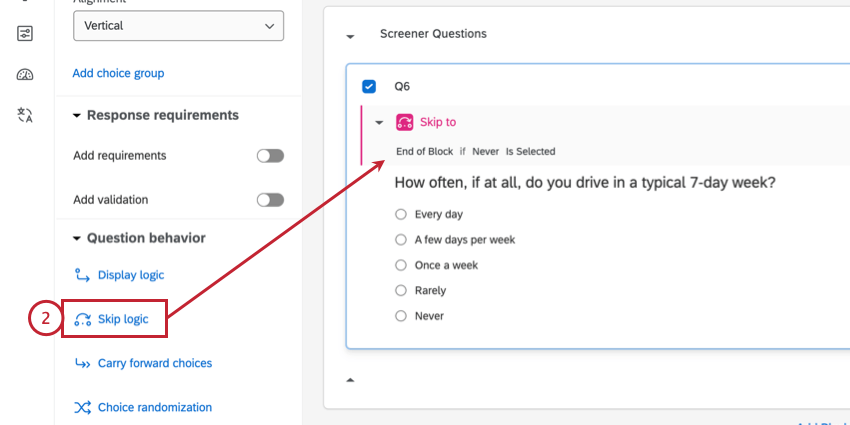Enable the Add validation switch
The width and height of the screenshot is (850, 425).
click(x=270, y=200)
